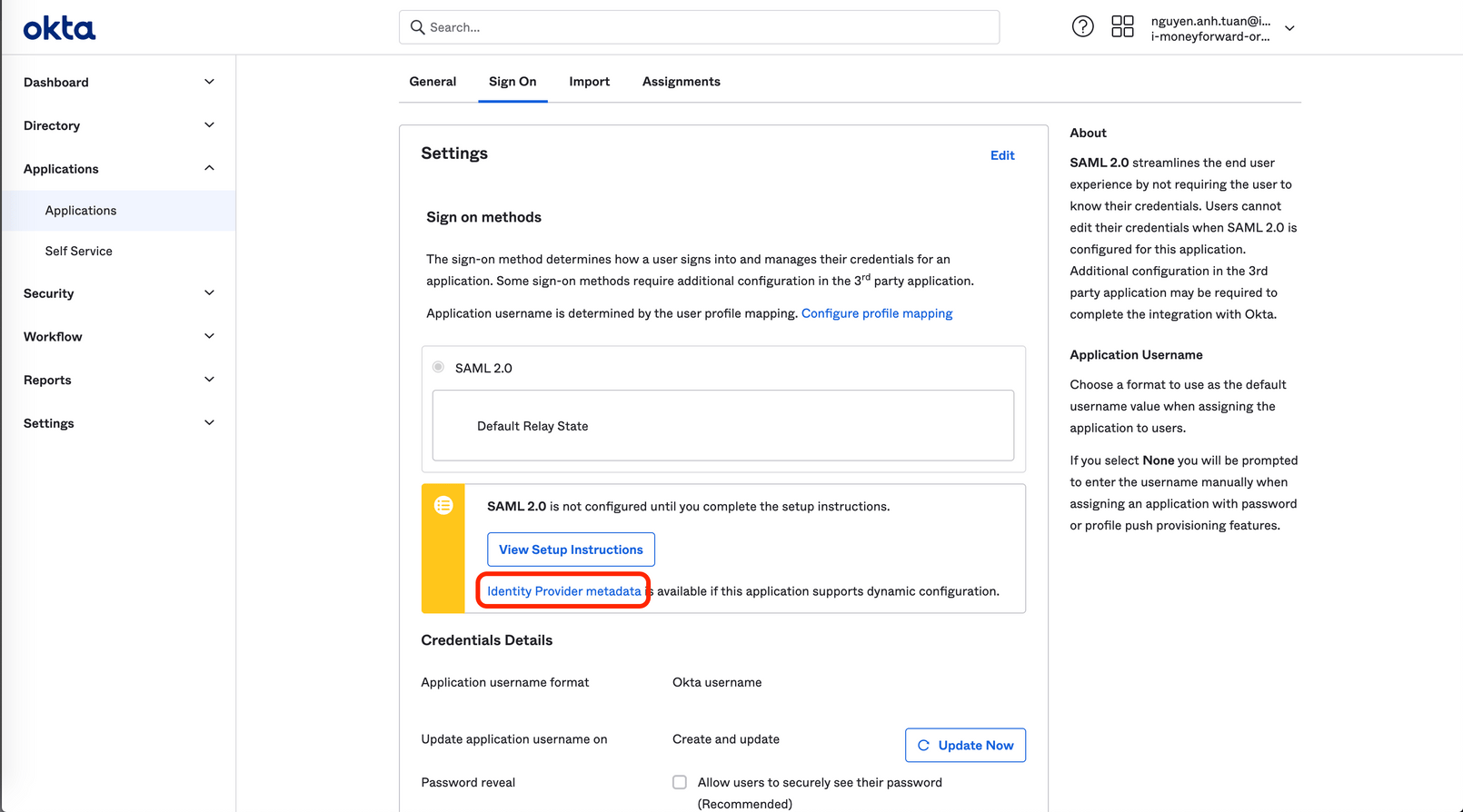Open the user account dropdown arrow

click(1289, 28)
